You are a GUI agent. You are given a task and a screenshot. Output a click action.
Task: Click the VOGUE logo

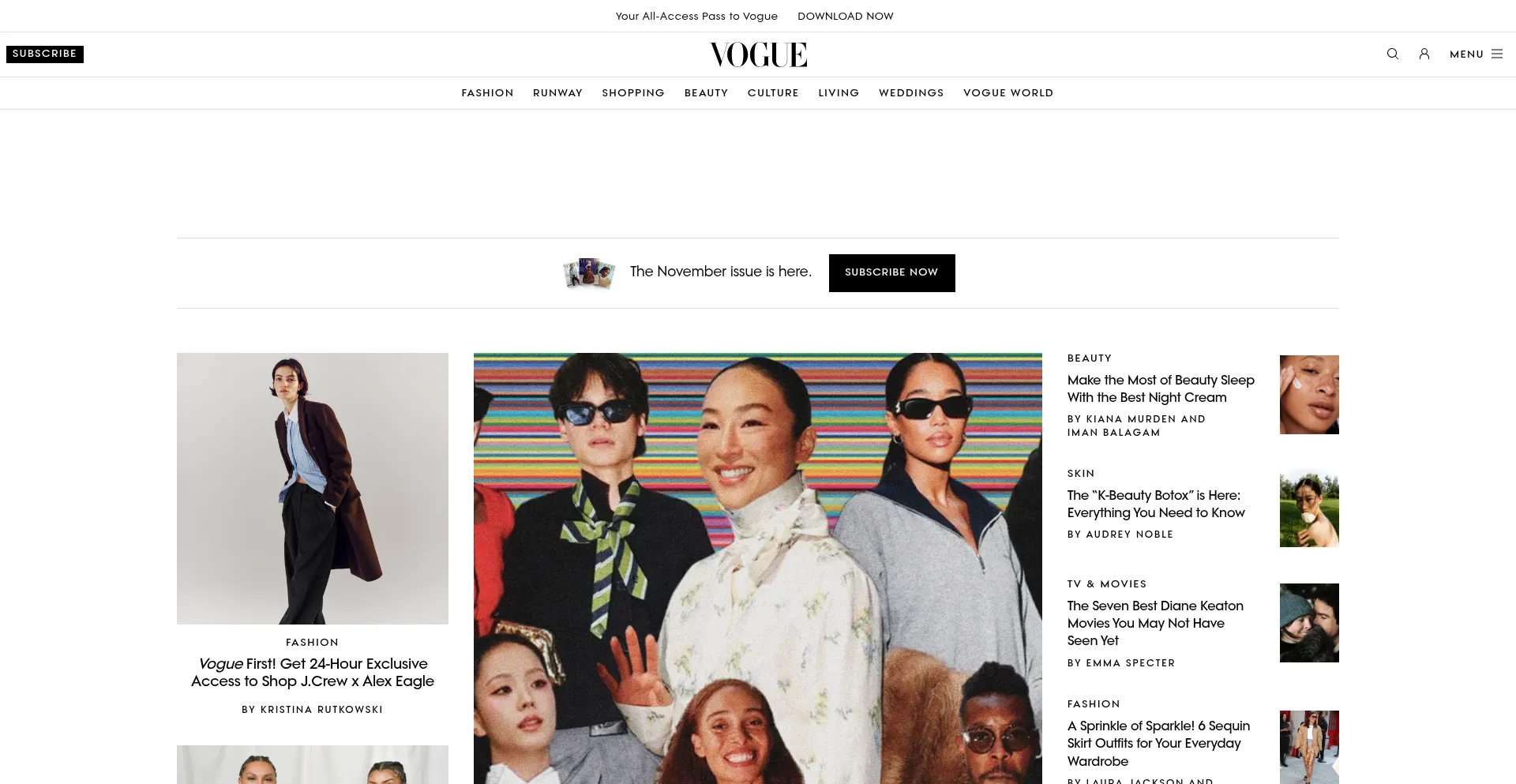[758, 54]
